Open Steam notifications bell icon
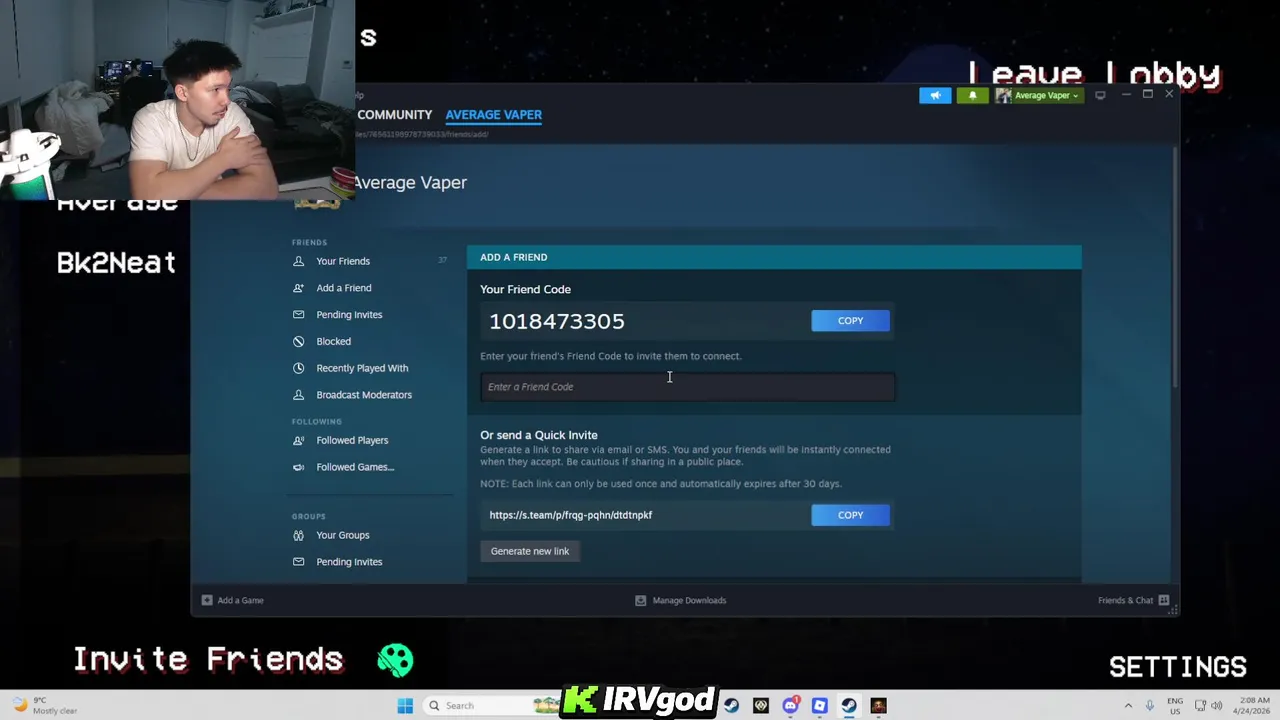The image size is (1280, 720). point(972,95)
